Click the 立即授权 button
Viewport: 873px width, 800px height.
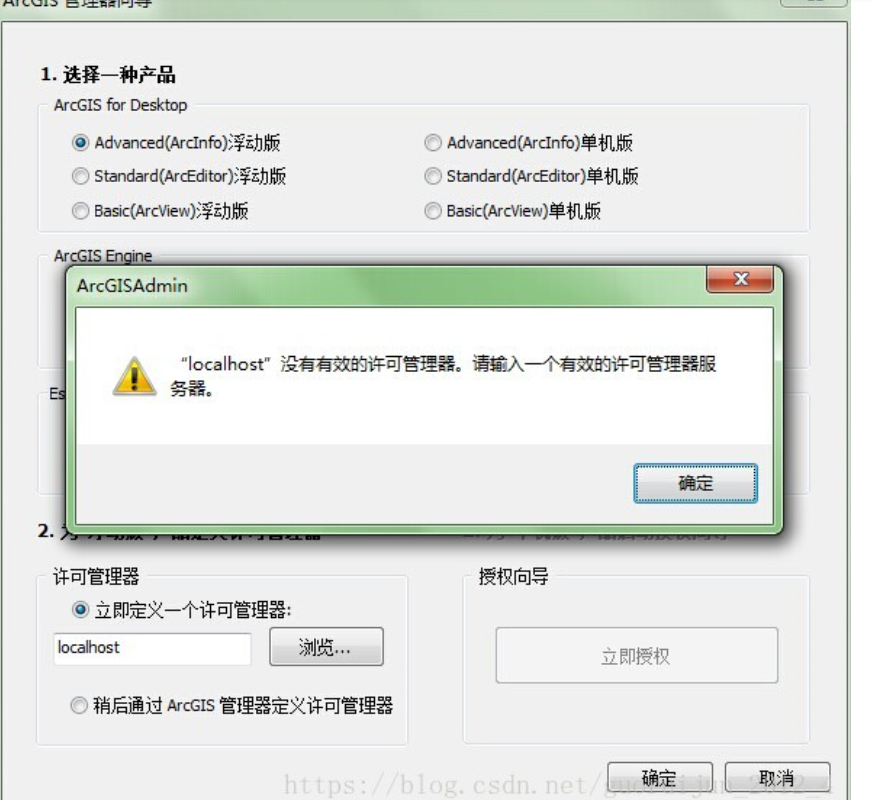click(x=636, y=656)
